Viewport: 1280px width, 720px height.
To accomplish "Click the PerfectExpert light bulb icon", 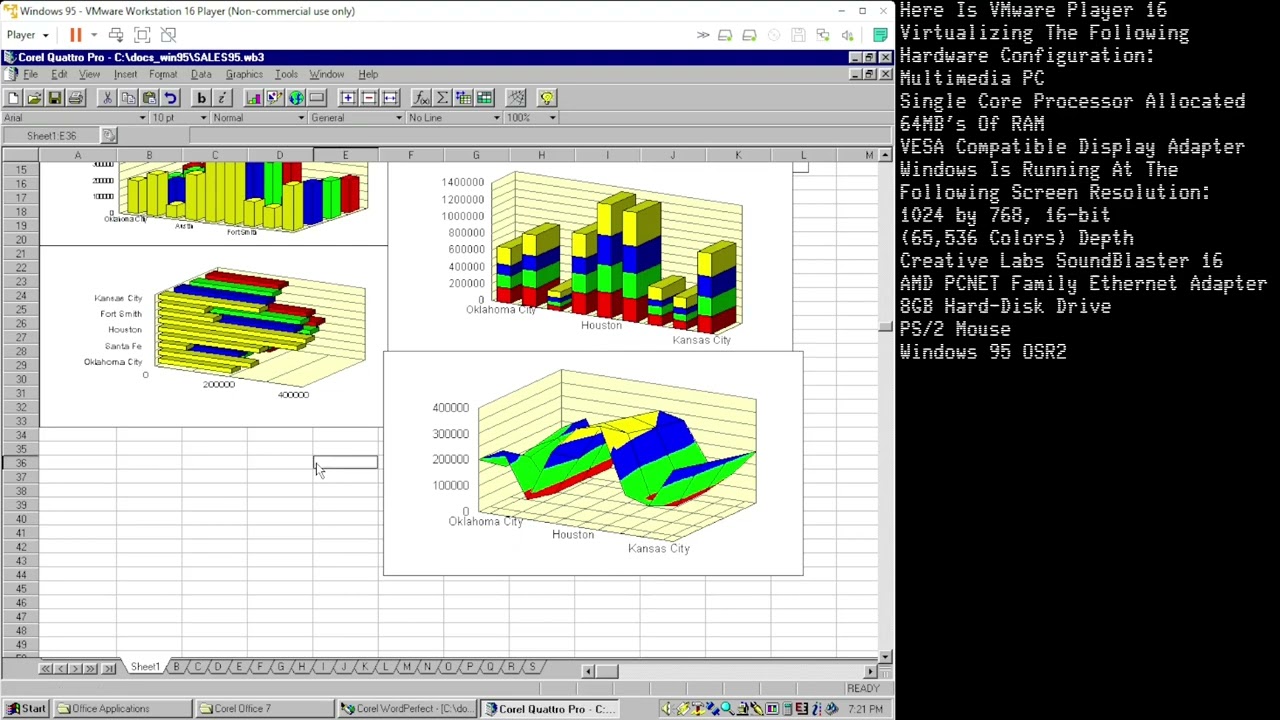I will [x=547, y=98].
